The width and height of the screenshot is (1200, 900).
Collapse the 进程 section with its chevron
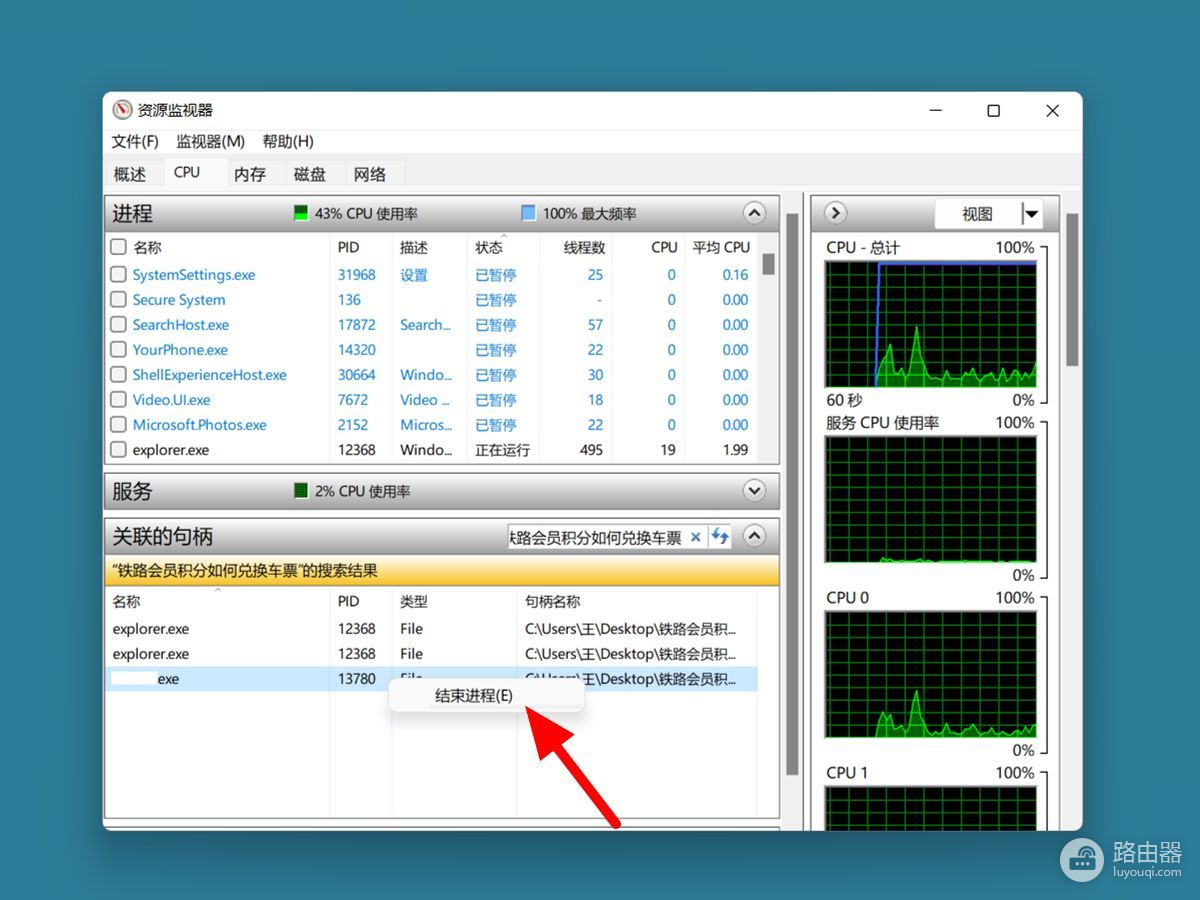point(754,213)
